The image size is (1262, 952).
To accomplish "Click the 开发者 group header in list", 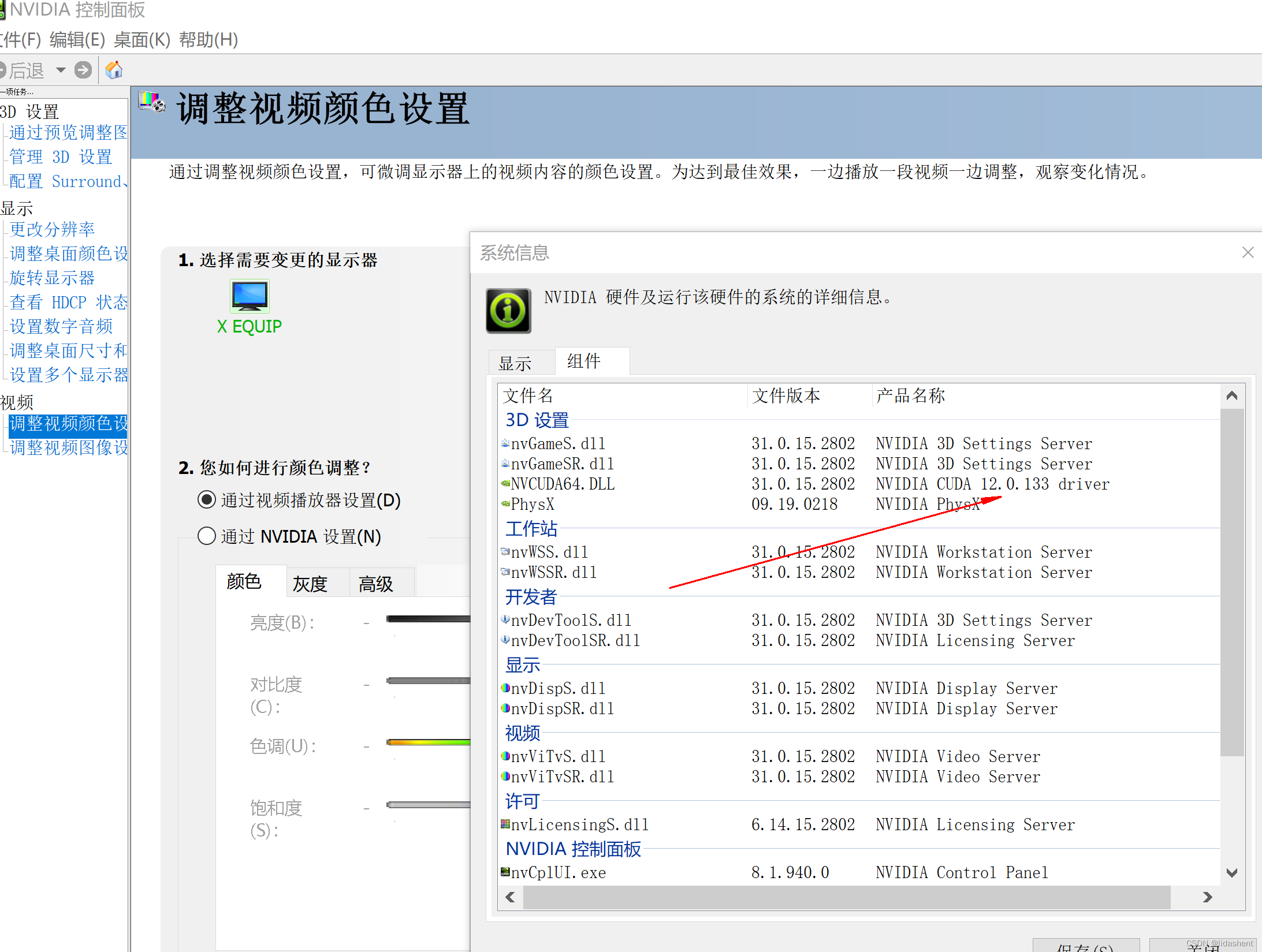I will [x=531, y=596].
